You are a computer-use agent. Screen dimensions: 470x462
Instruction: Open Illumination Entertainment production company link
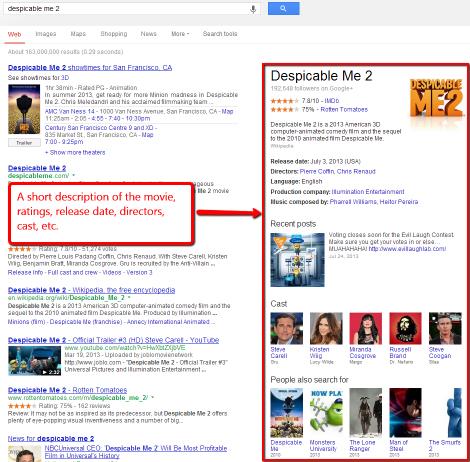pyautogui.click(x=368, y=192)
